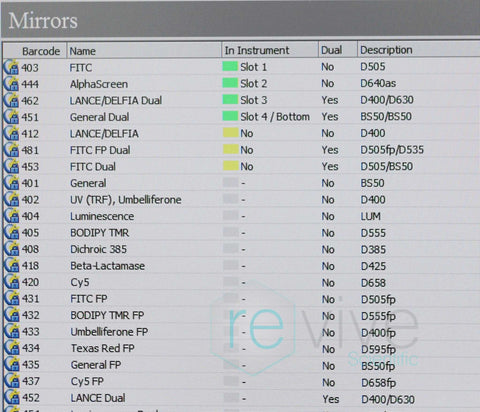Click the mirror icon next to 451
This screenshot has height=412, width=480.
[11, 117]
